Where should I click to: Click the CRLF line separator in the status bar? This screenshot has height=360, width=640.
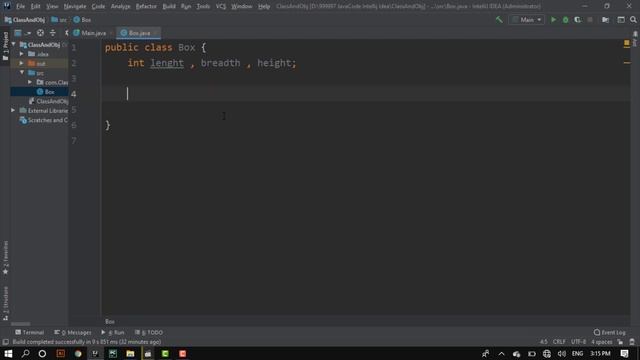[559, 342]
